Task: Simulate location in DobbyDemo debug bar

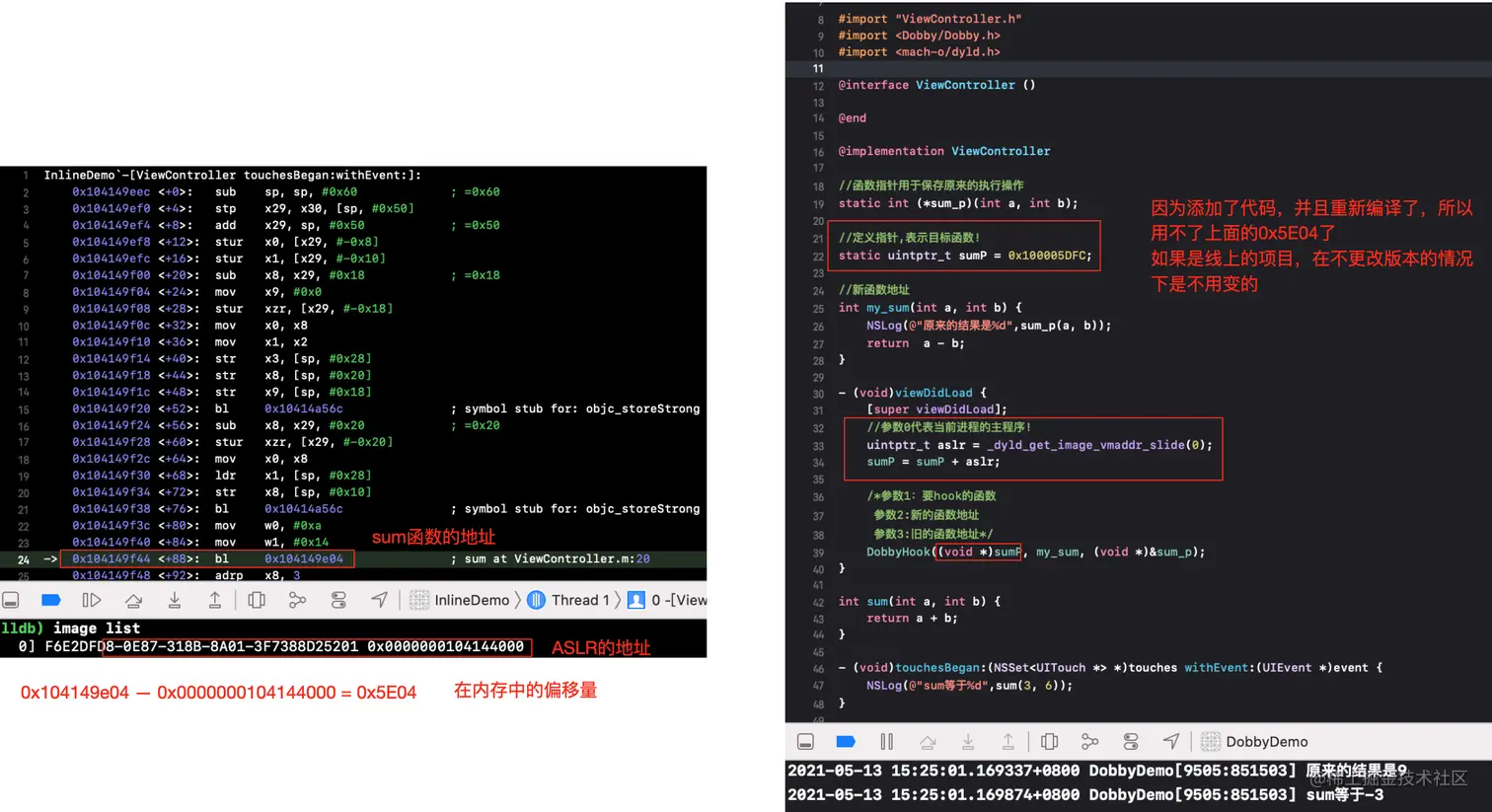Action: [1171, 741]
